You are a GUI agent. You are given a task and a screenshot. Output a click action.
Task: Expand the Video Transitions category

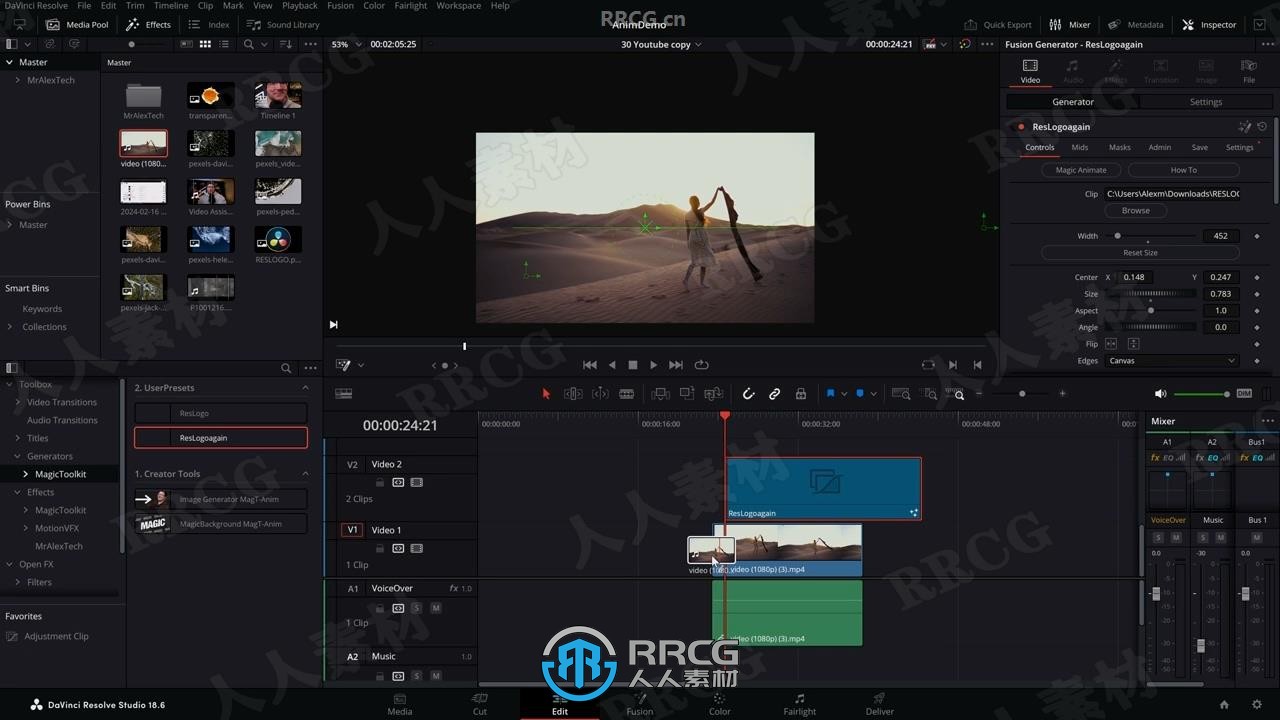18,402
